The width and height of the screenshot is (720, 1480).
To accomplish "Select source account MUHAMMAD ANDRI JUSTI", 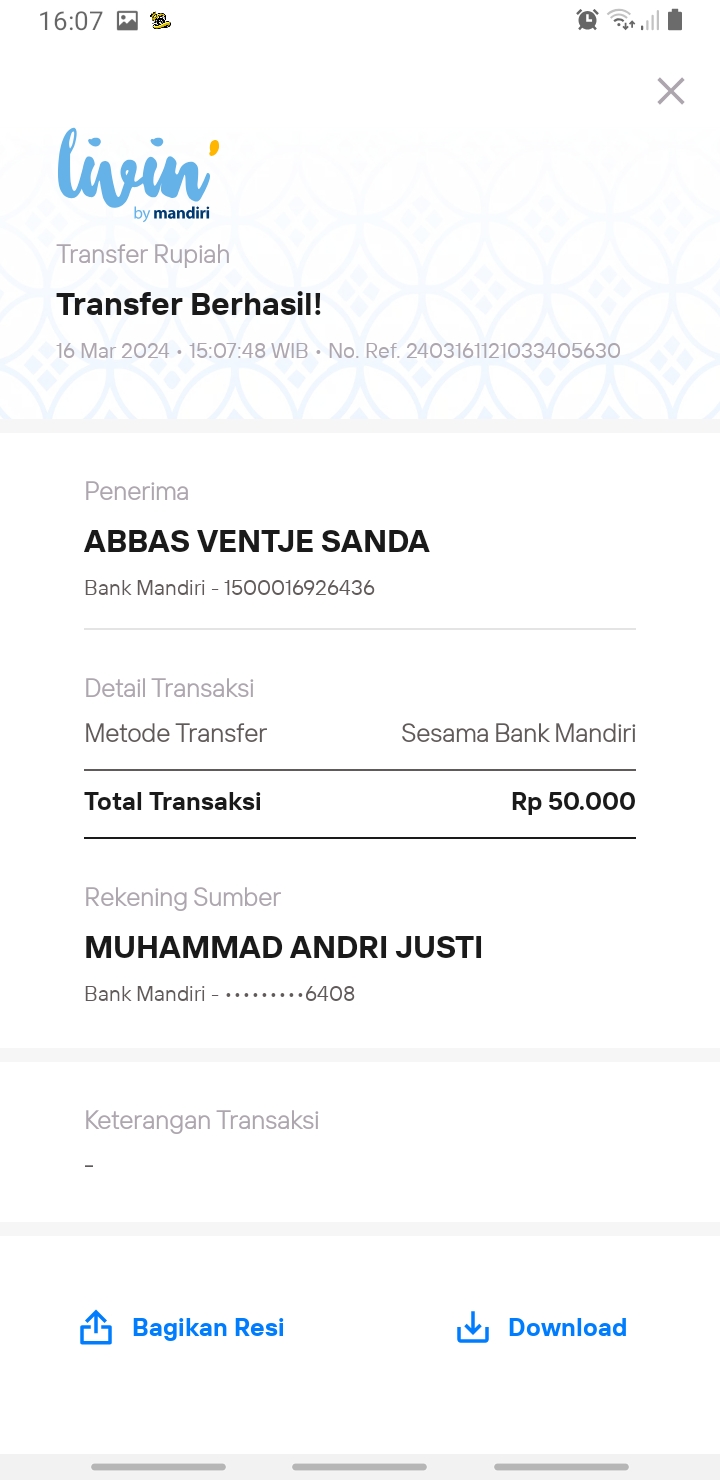I will point(283,947).
